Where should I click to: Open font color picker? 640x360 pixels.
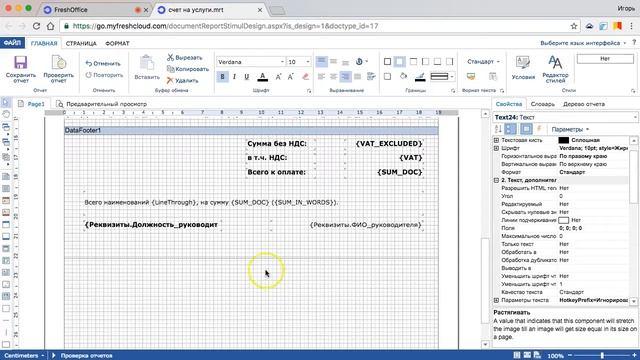coord(263,76)
